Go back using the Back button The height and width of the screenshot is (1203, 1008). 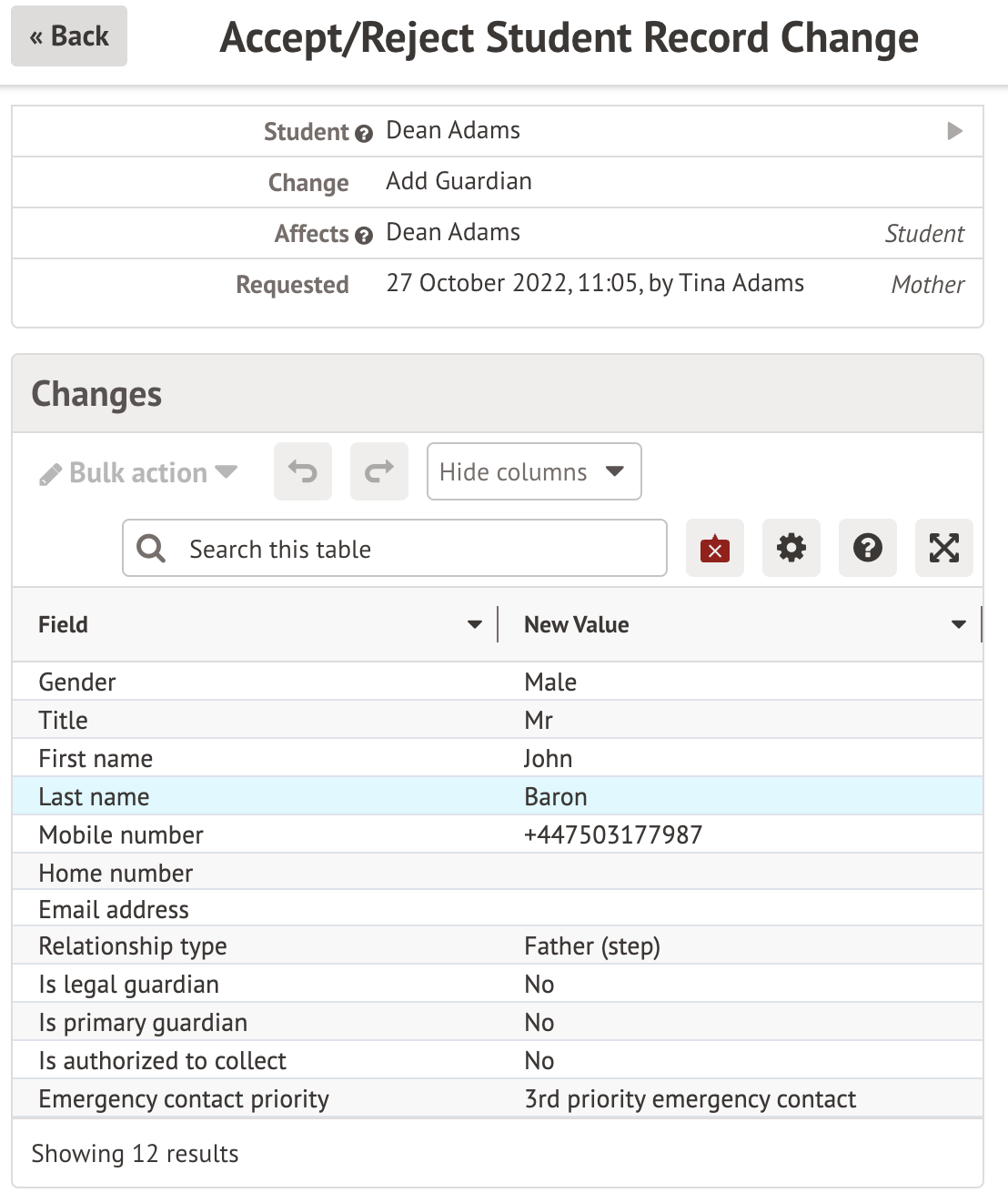tap(69, 36)
